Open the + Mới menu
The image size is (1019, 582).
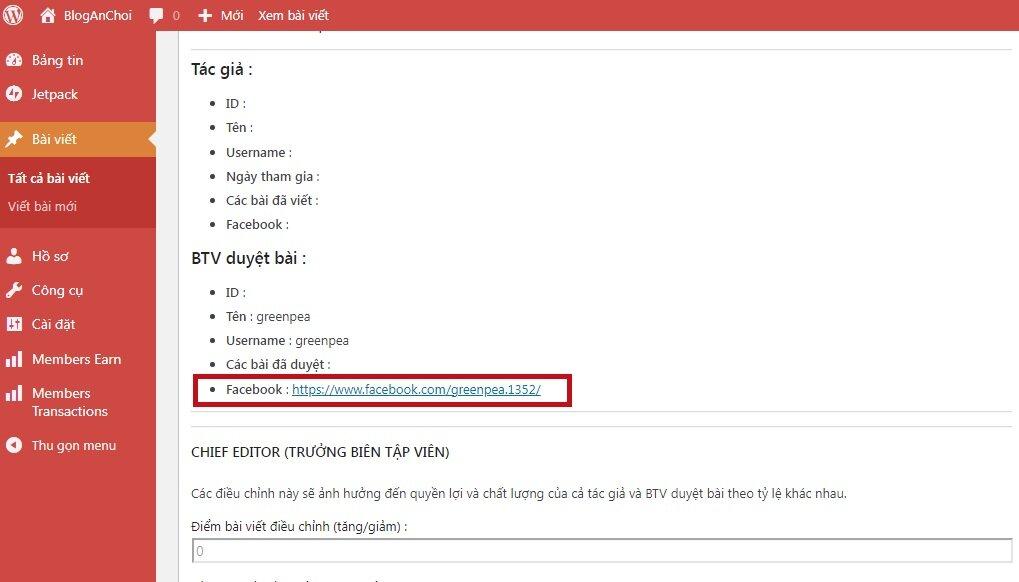point(219,15)
